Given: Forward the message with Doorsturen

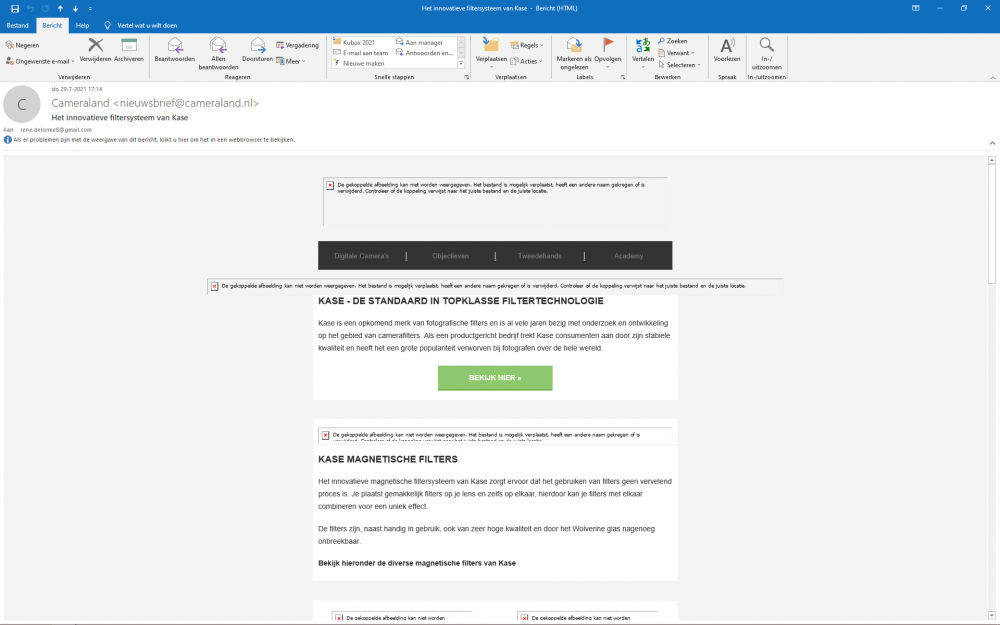Looking at the screenshot, I should [258, 50].
